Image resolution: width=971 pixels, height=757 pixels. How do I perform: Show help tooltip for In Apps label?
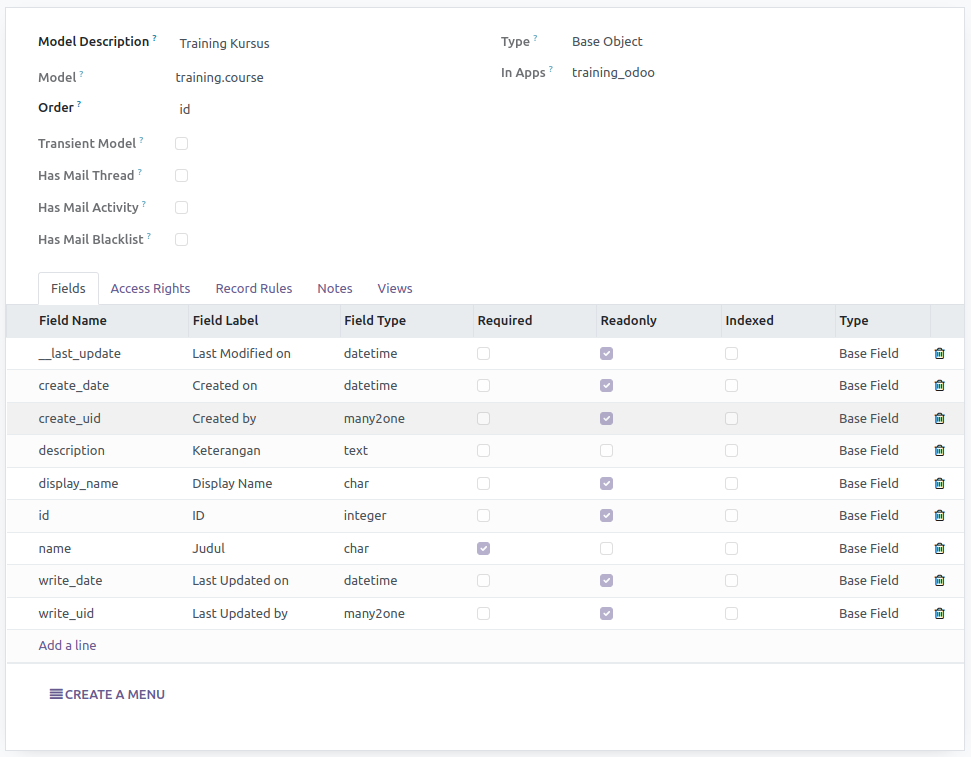coord(551,69)
